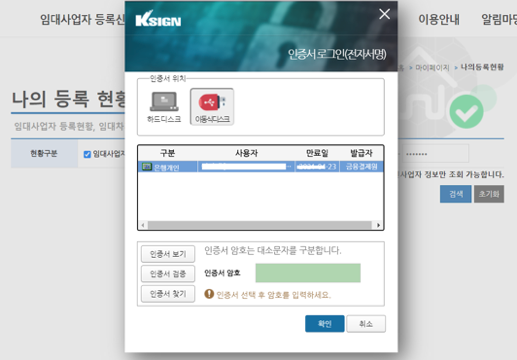The image size is (517, 360).
Task: Click right arrow of certificate list scrollbar
Action: pyautogui.click(x=378, y=225)
